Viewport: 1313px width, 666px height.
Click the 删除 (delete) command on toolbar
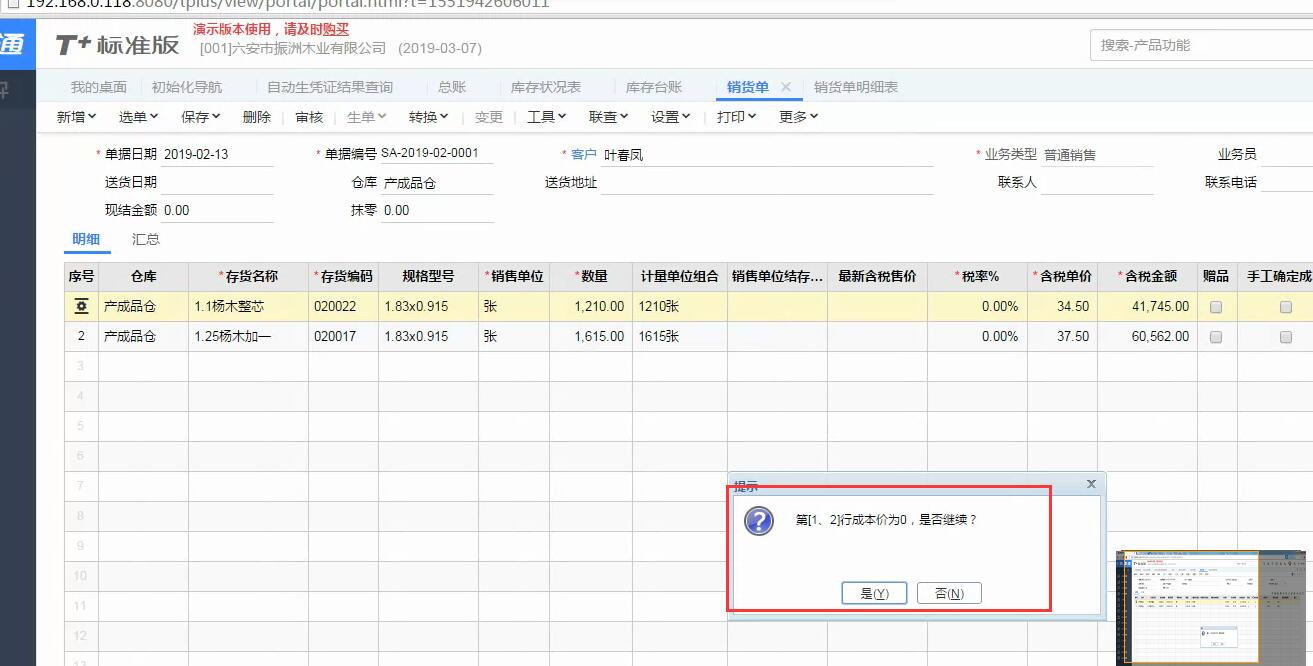pyautogui.click(x=256, y=116)
